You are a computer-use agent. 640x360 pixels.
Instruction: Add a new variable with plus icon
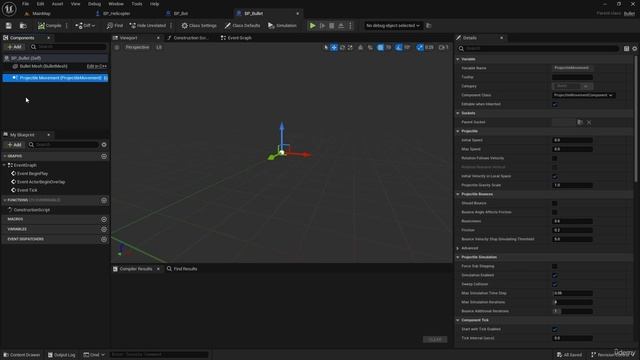[104, 229]
